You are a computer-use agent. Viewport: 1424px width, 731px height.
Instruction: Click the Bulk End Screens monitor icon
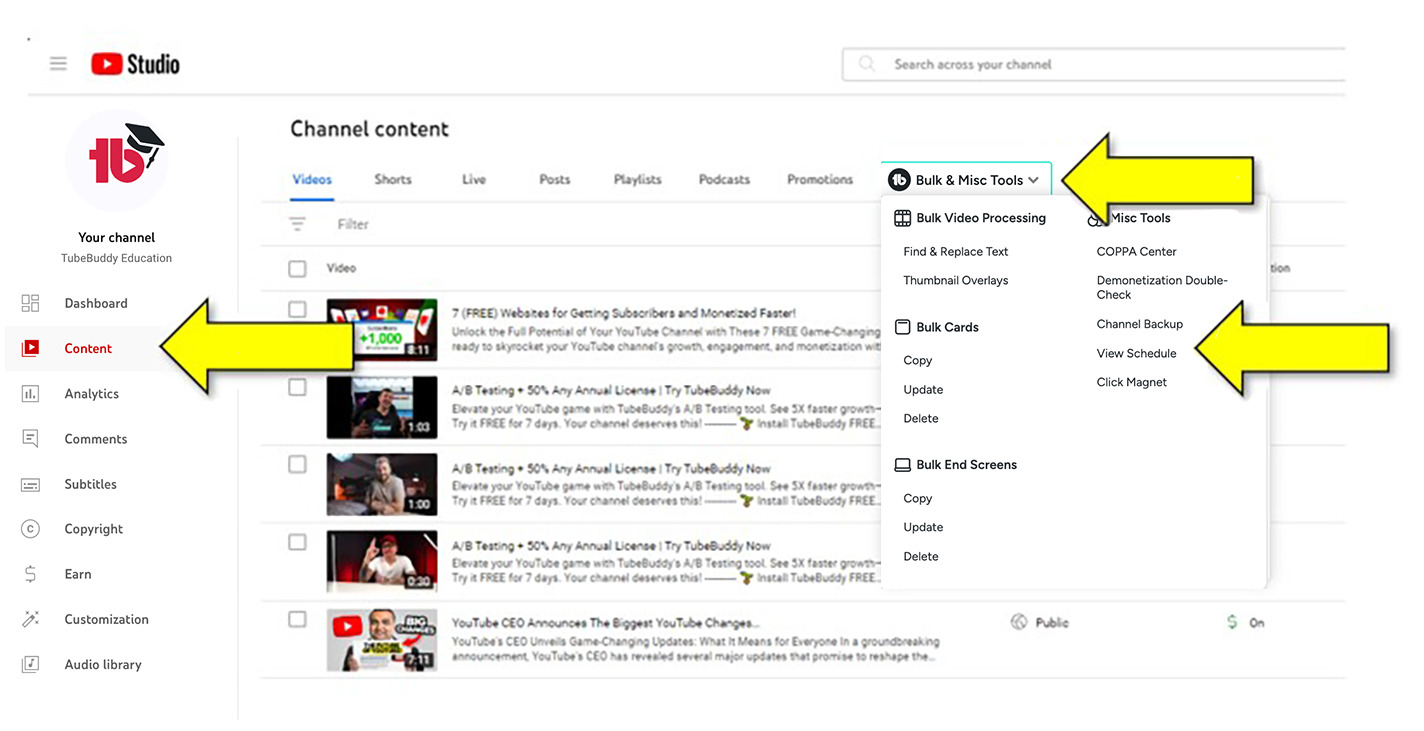click(902, 465)
